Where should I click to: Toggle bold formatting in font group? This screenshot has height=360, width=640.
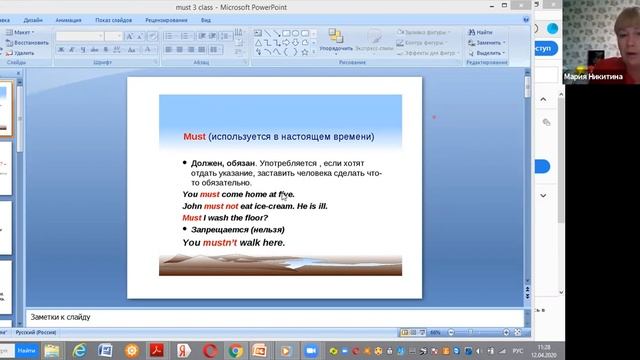point(61,49)
